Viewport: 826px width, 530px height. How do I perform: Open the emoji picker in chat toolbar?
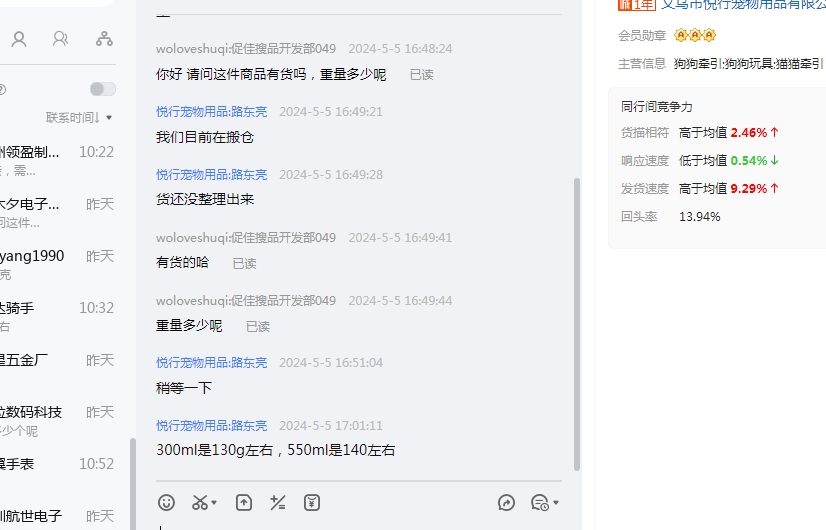(166, 503)
